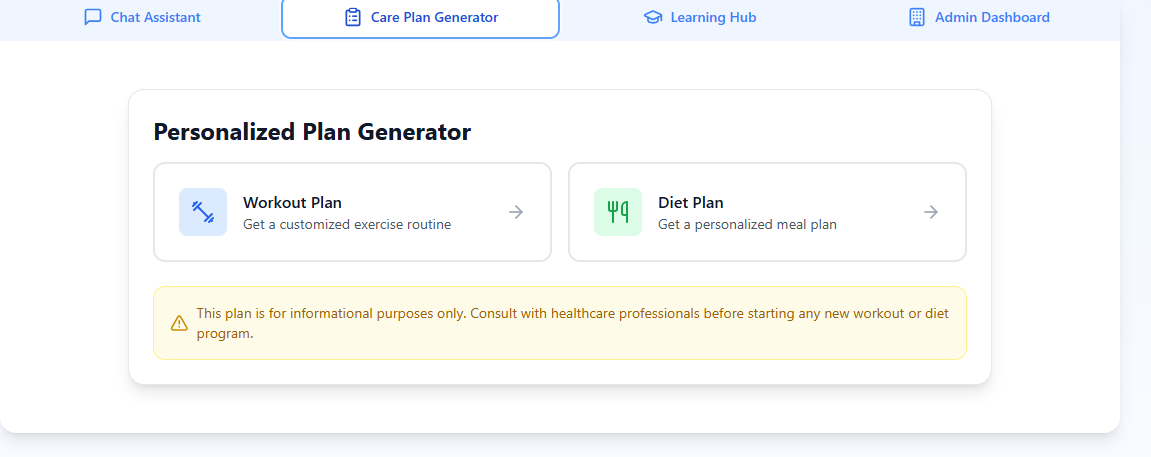Select the Care Plan Generator tab label
The width and height of the screenshot is (1151, 457).
(x=434, y=17)
